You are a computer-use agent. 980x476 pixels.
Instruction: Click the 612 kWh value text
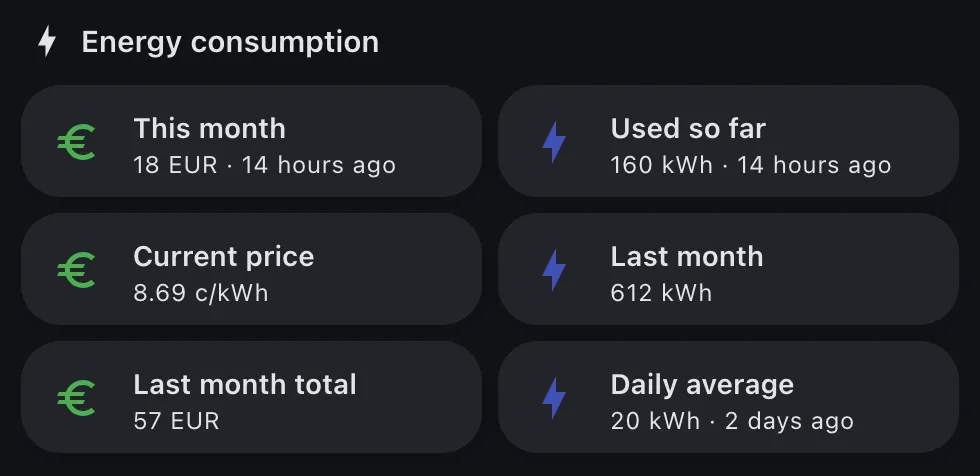tap(661, 294)
